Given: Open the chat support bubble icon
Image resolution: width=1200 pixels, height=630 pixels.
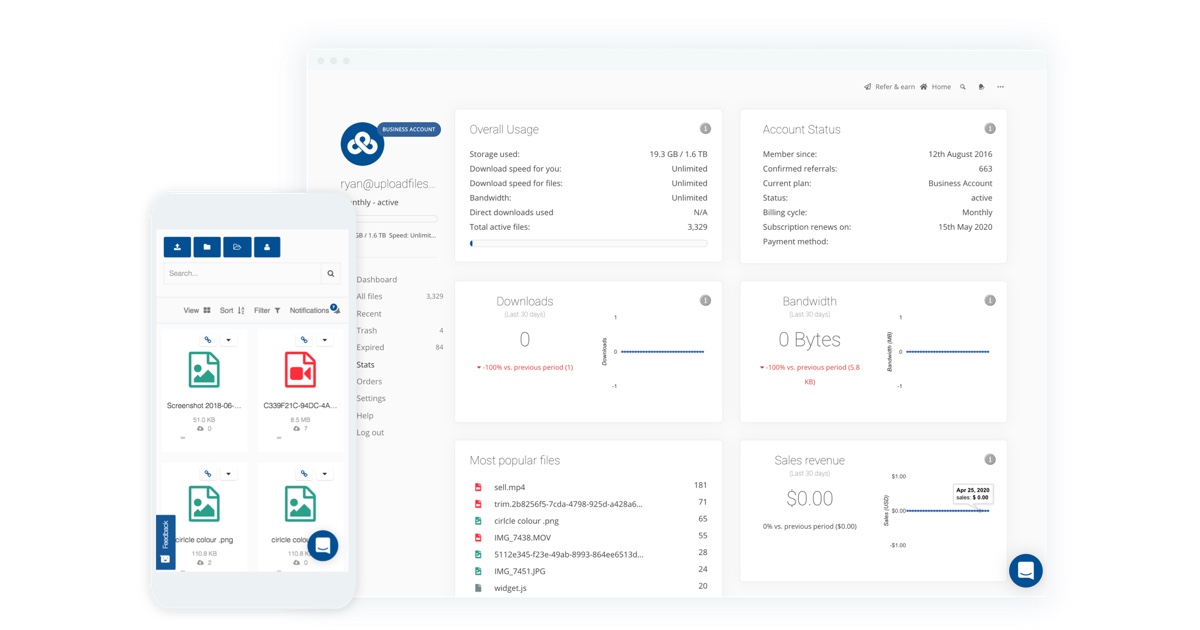Looking at the screenshot, I should pos(1025,570).
